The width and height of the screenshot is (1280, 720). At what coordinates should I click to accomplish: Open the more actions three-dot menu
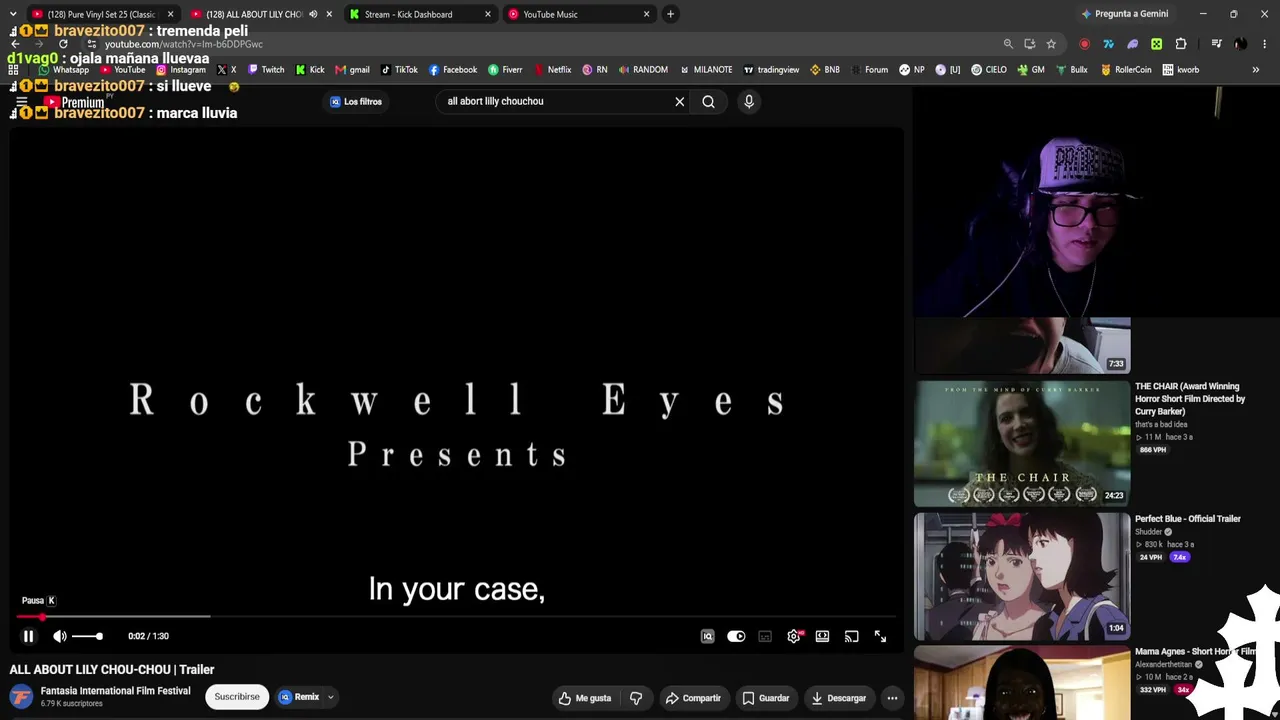[892, 698]
